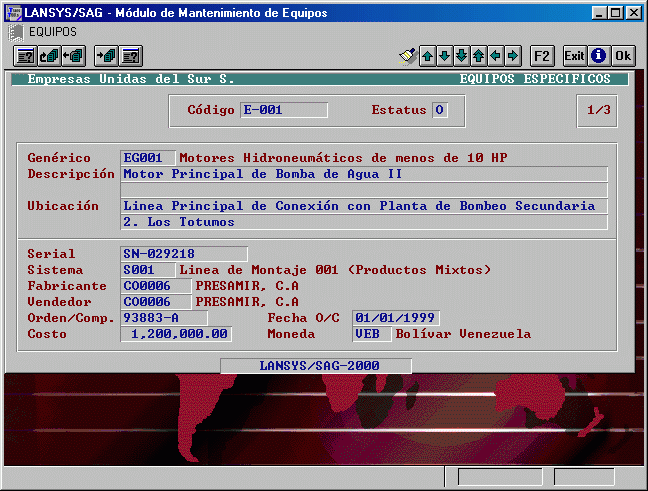The width and height of the screenshot is (648, 491).
Task: Click the Vendedor code field CO0006
Action: point(156,302)
